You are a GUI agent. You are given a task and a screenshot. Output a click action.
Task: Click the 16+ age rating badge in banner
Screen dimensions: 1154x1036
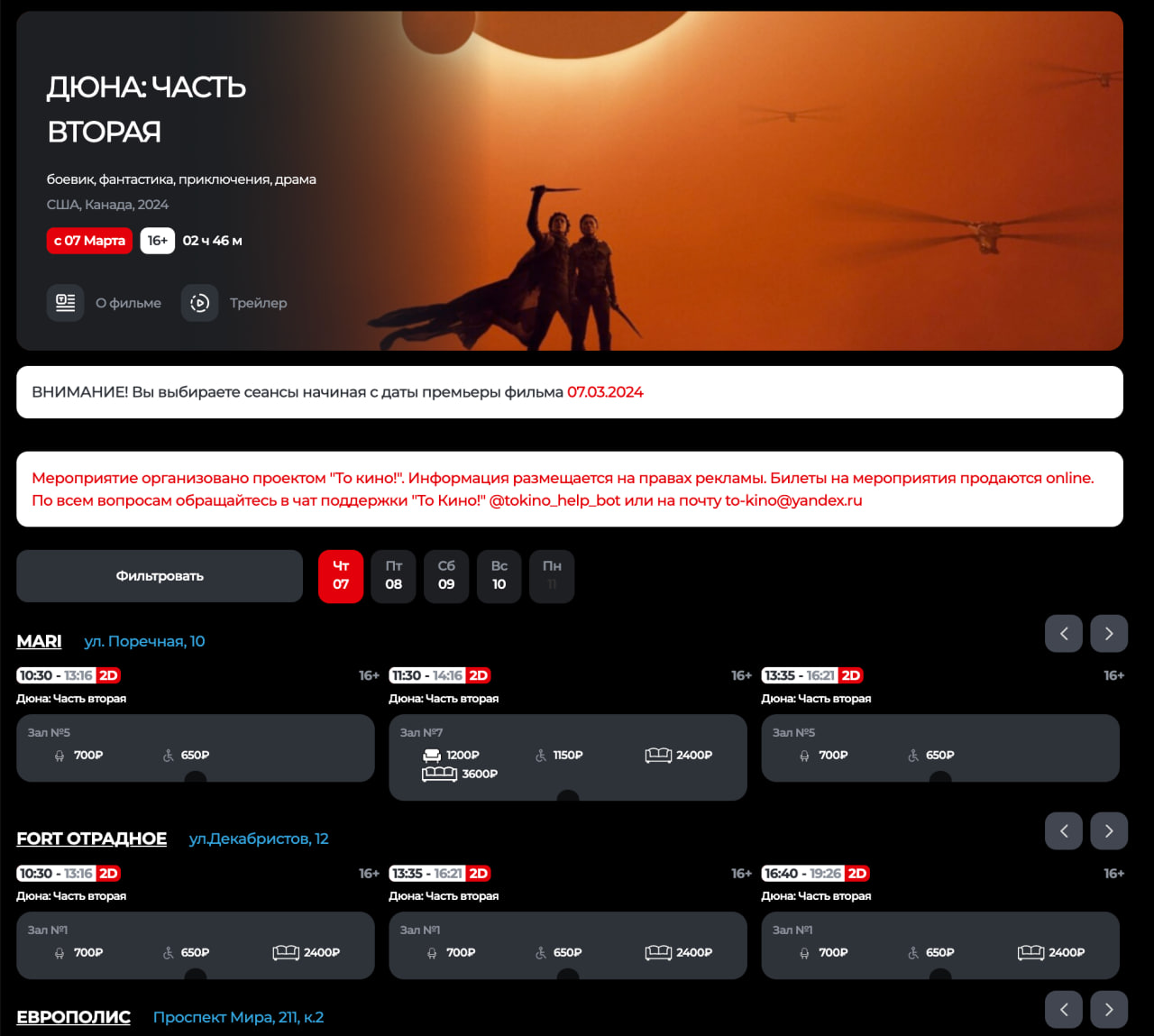click(x=157, y=241)
